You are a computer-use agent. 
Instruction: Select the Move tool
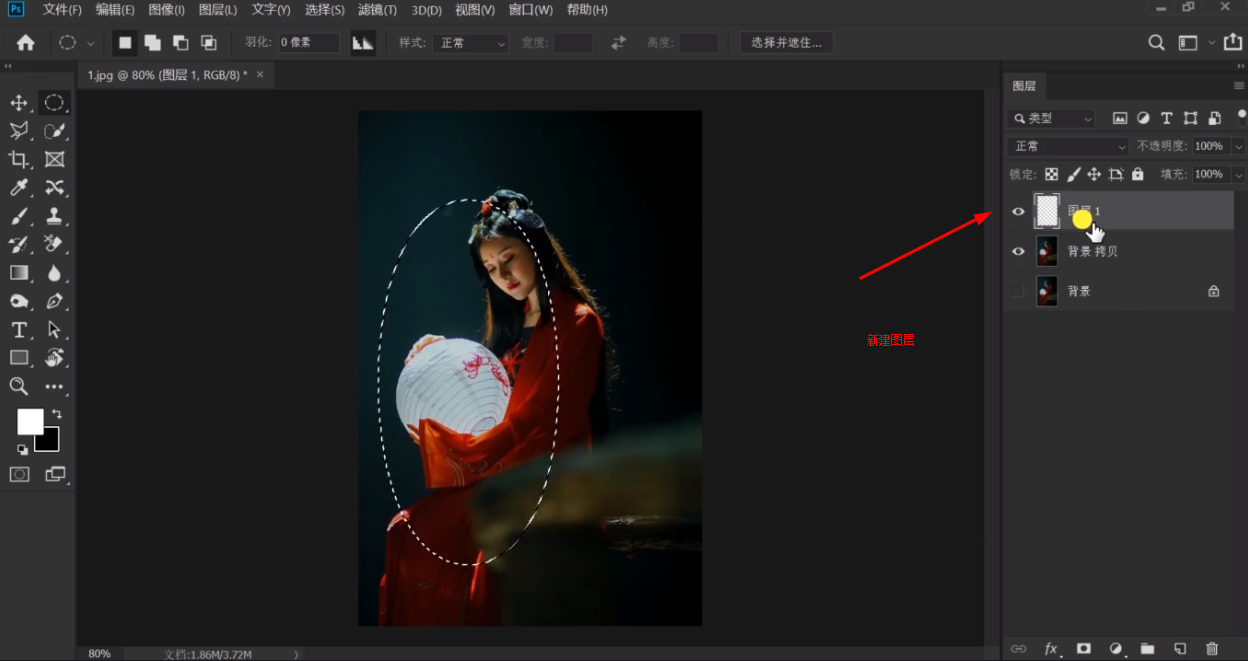[x=19, y=103]
